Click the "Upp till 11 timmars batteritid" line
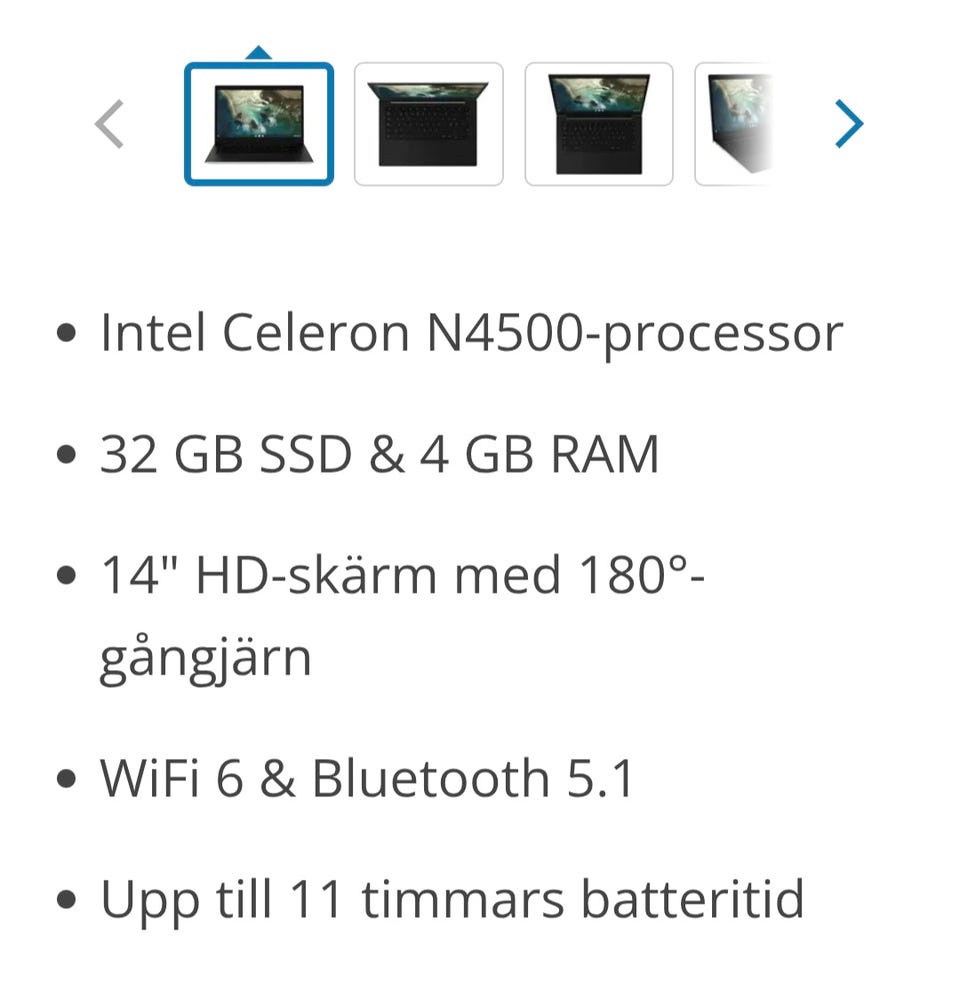The width and height of the screenshot is (960, 982). tap(452, 899)
